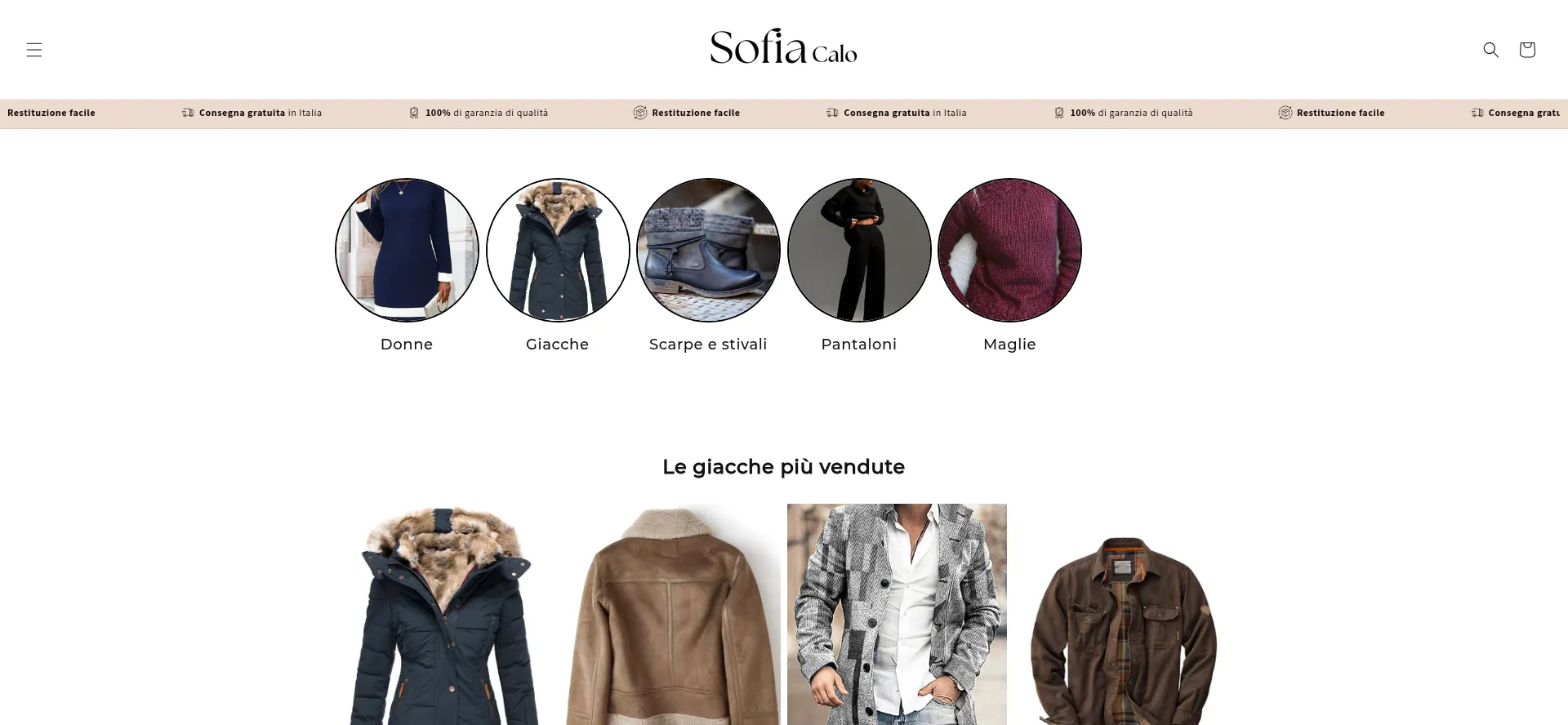Open the hamburger navigation menu
The image size is (1568, 725).
[x=33, y=50]
